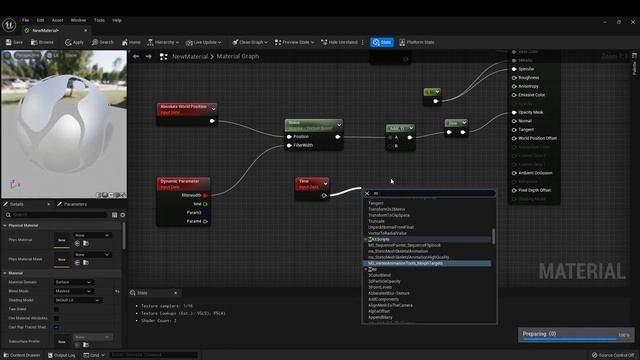This screenshot has height=360, width=640.
Task: Open the Asset menu
Action: [x=58, y=20]
